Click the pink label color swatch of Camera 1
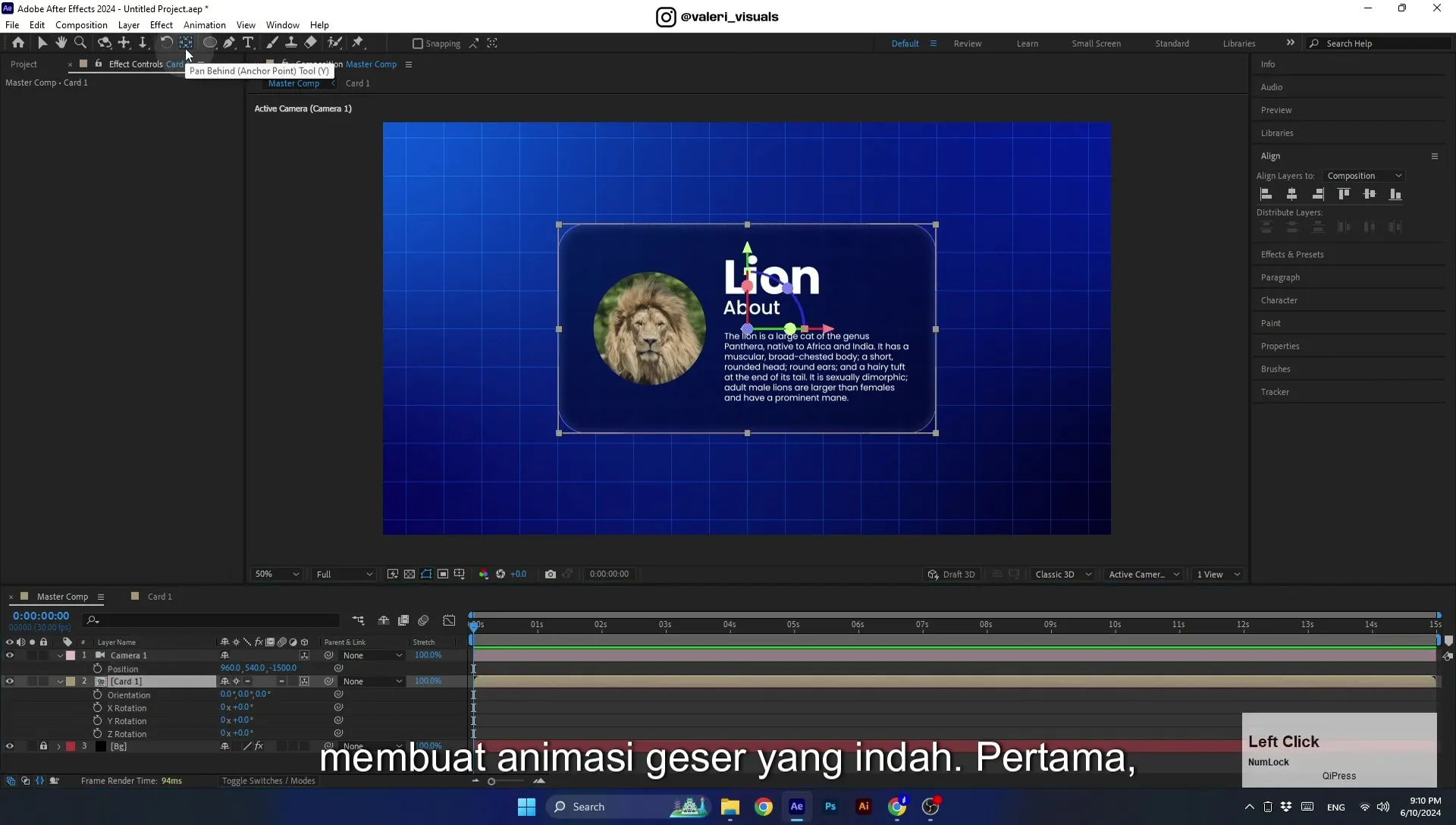 pos(71,655)
